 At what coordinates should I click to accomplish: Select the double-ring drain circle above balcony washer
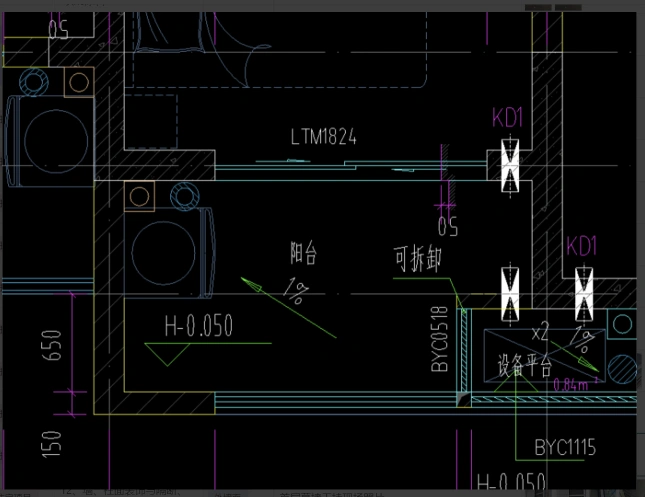(x=138, y=195)
